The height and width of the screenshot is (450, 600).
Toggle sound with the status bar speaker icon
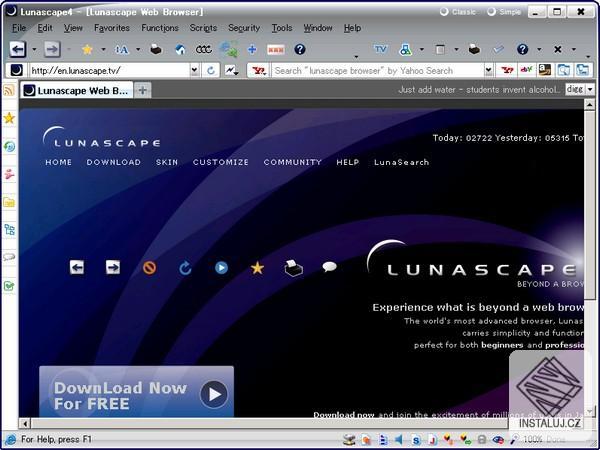tap(399, 440)
